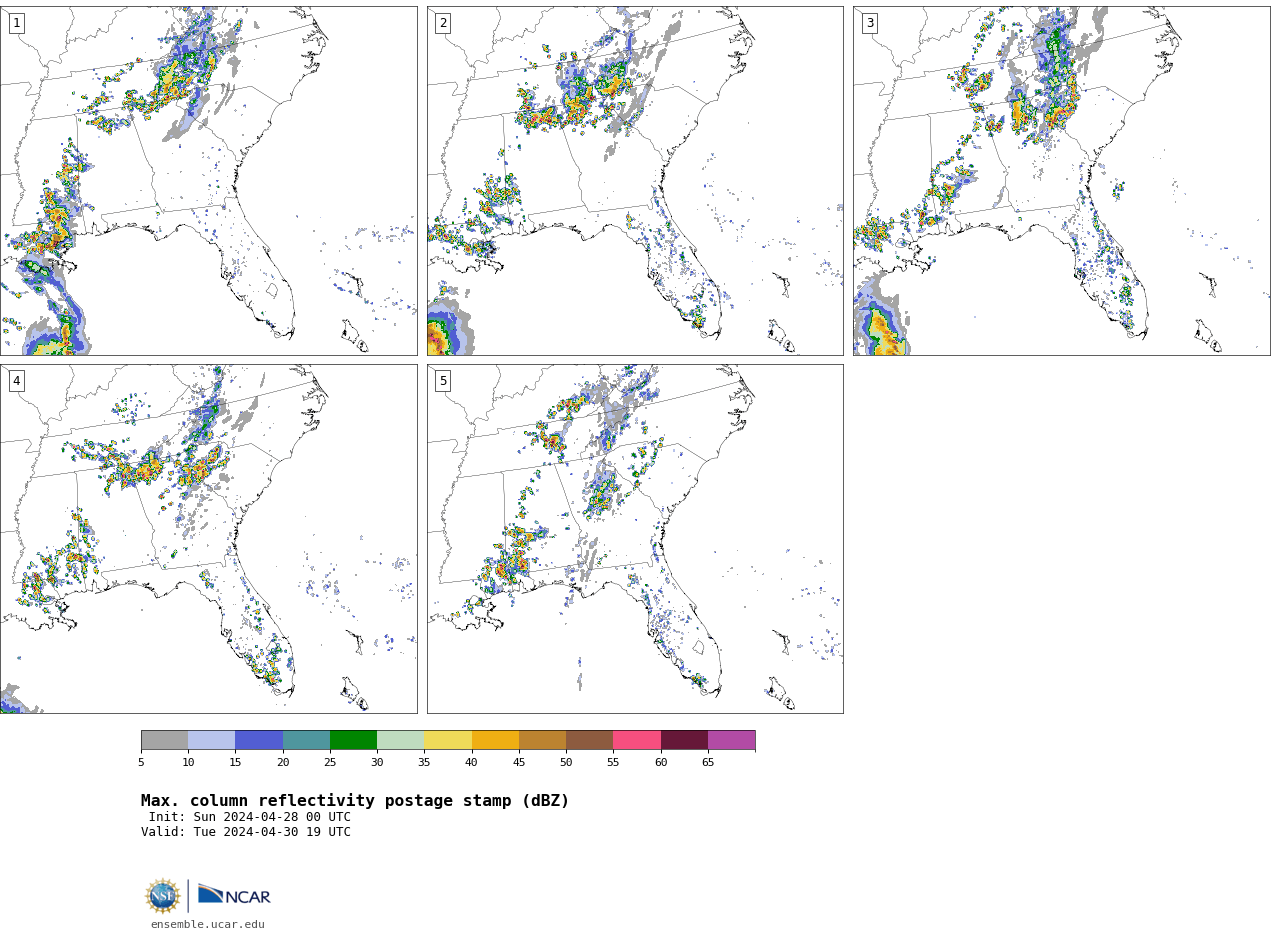The height and width of the screenshot is (936, 1280).
Task: Click the NSF logo icon
Action: [x=163, y=896]
